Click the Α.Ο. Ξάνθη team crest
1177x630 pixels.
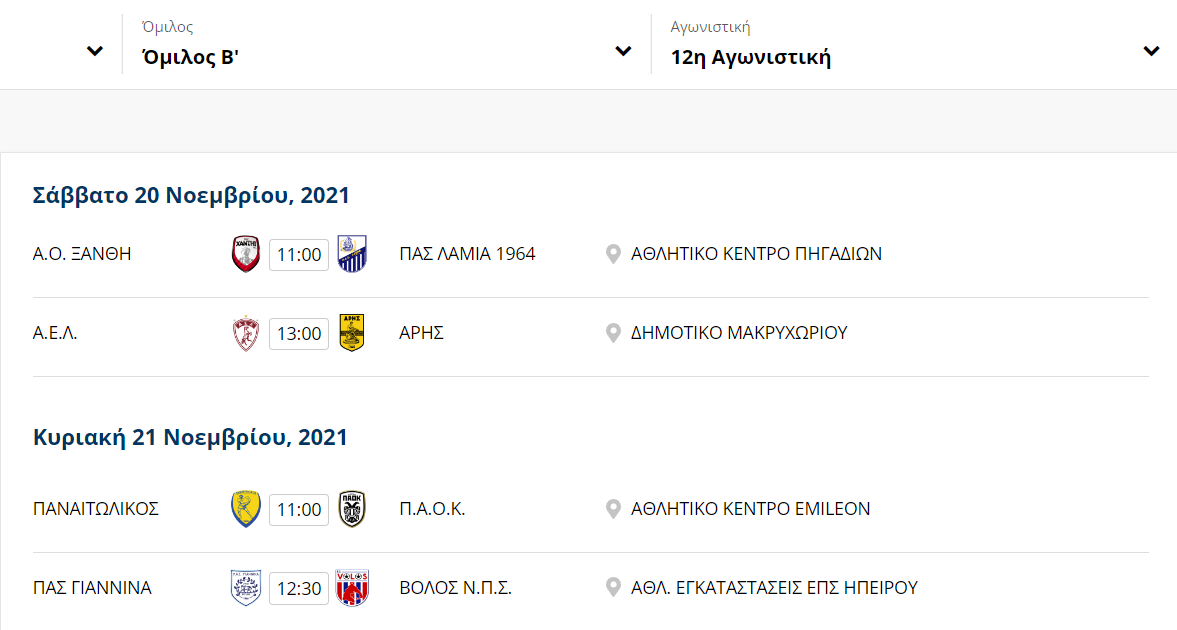pyautogui.click(x=245, y=254)
